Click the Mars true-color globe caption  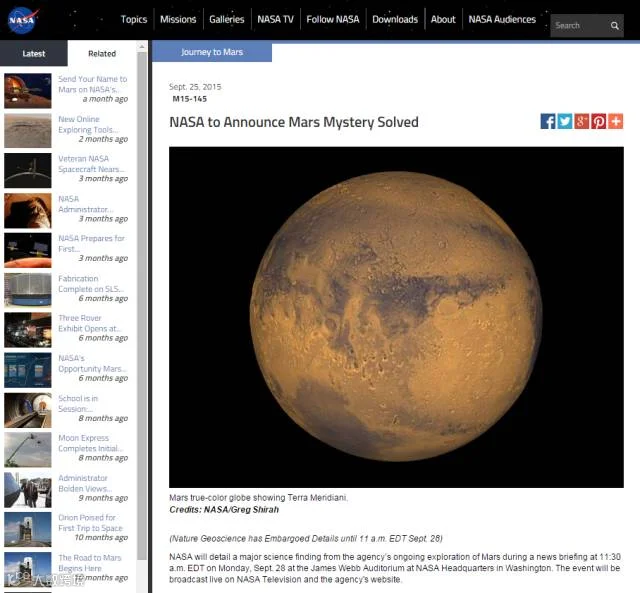point(258,497)
